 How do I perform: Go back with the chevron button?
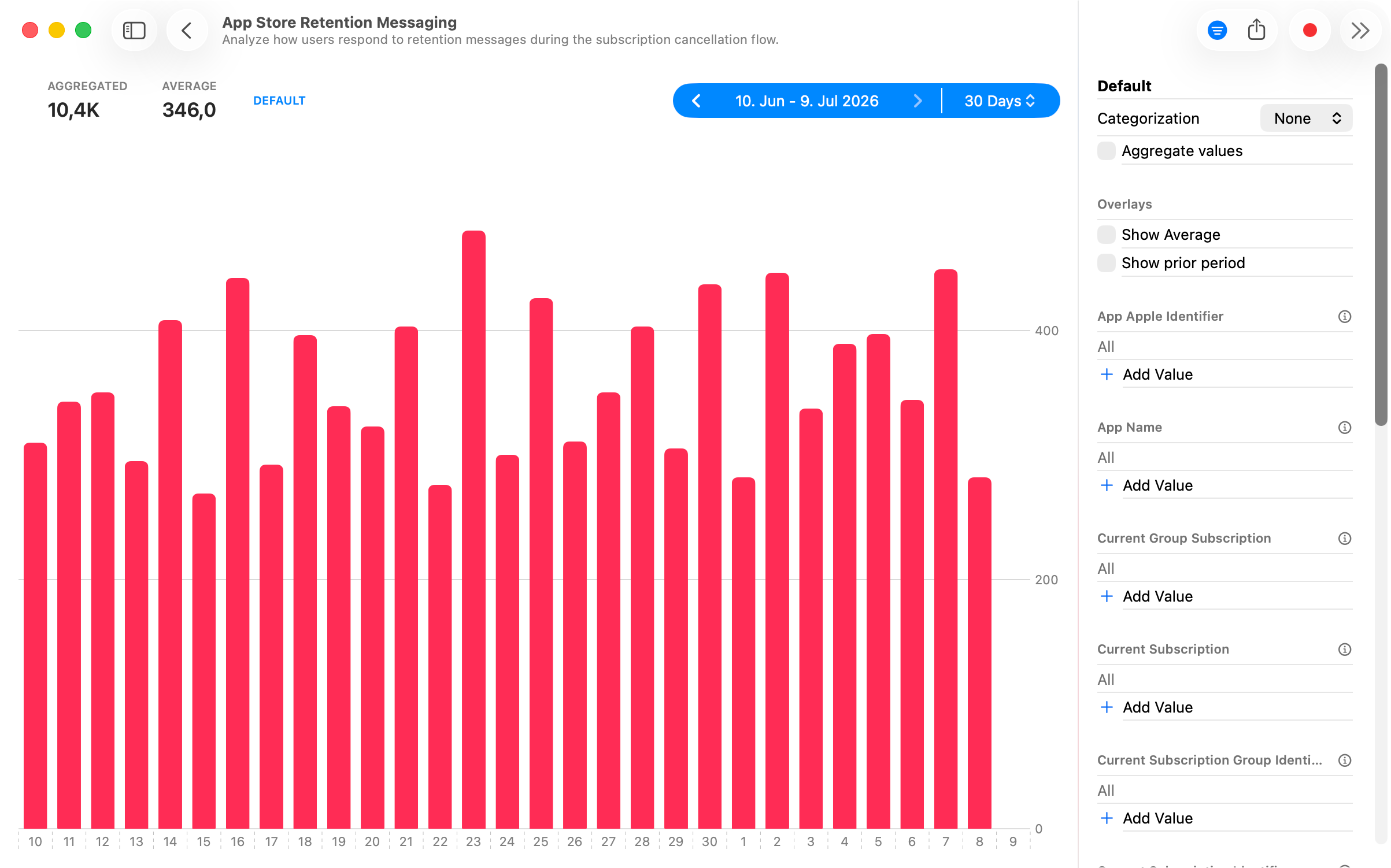coord(187,30)
